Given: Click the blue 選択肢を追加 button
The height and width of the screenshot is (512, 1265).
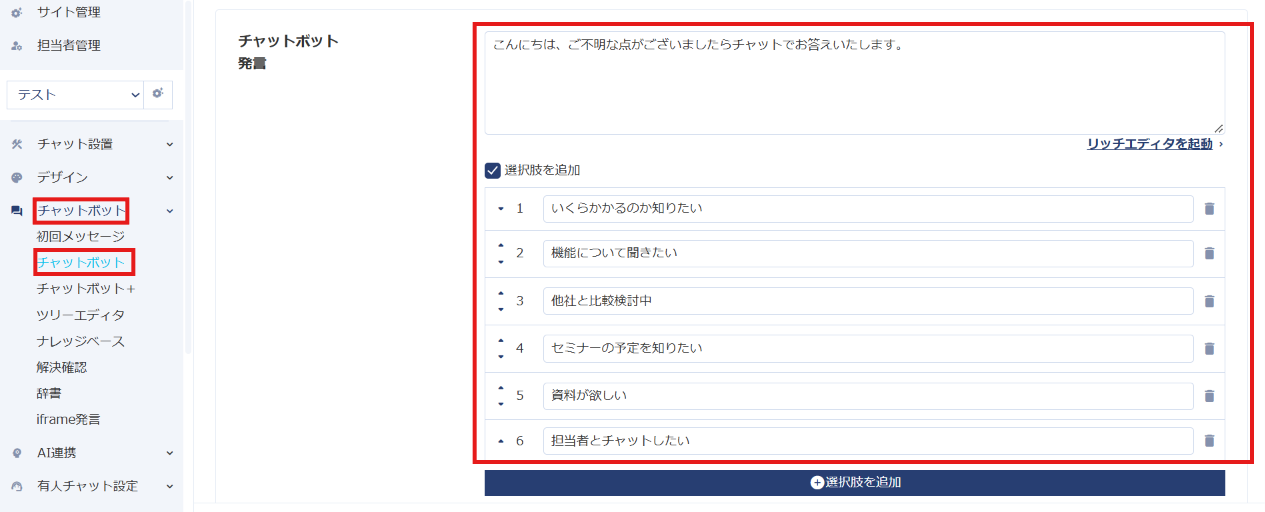Looking at the screenshot, I should point(855,483).
